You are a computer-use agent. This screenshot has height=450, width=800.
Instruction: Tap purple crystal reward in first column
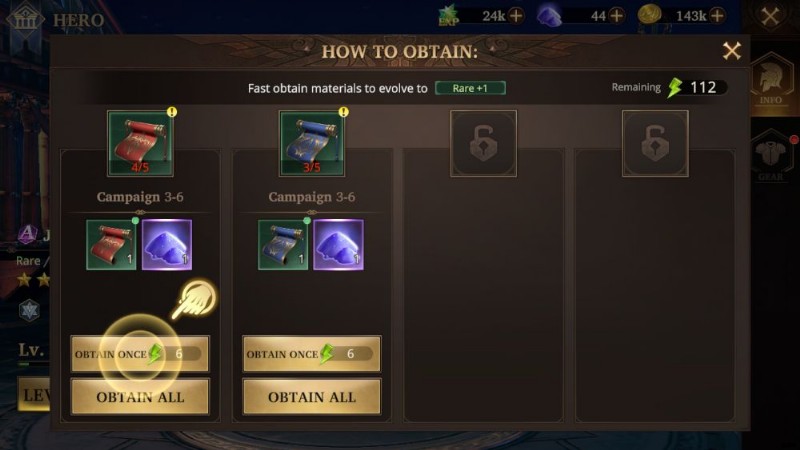coord(167,245)
